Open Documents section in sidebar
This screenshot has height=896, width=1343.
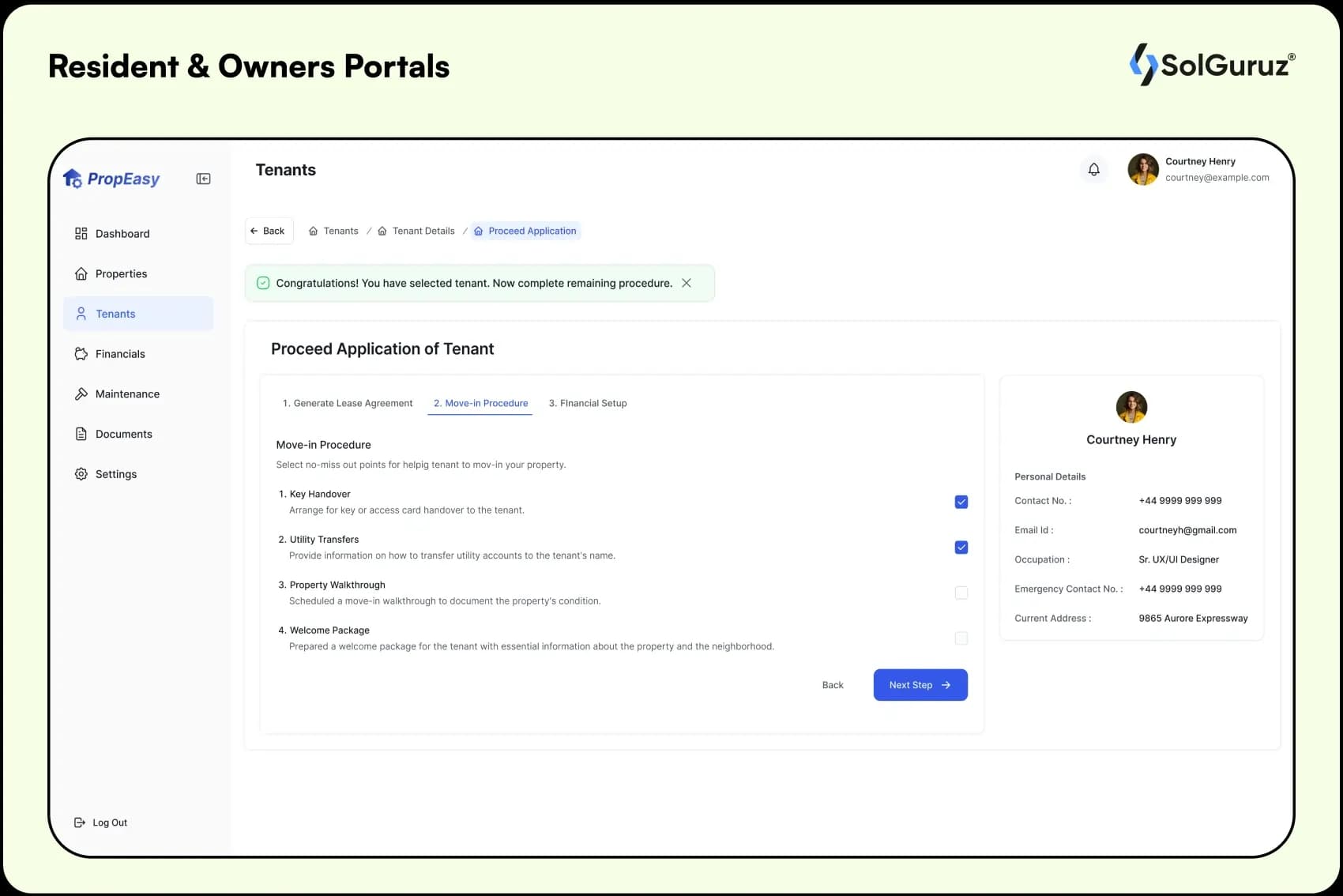[x=123, y=435]
